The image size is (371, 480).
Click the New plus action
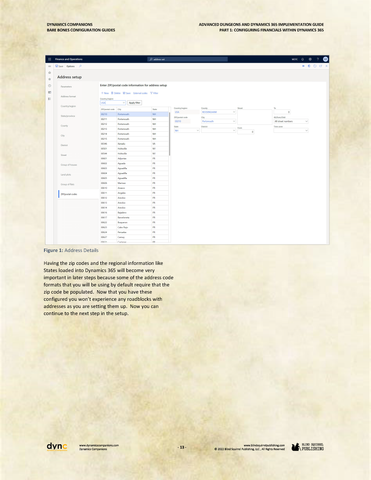(x=105, y=93)
